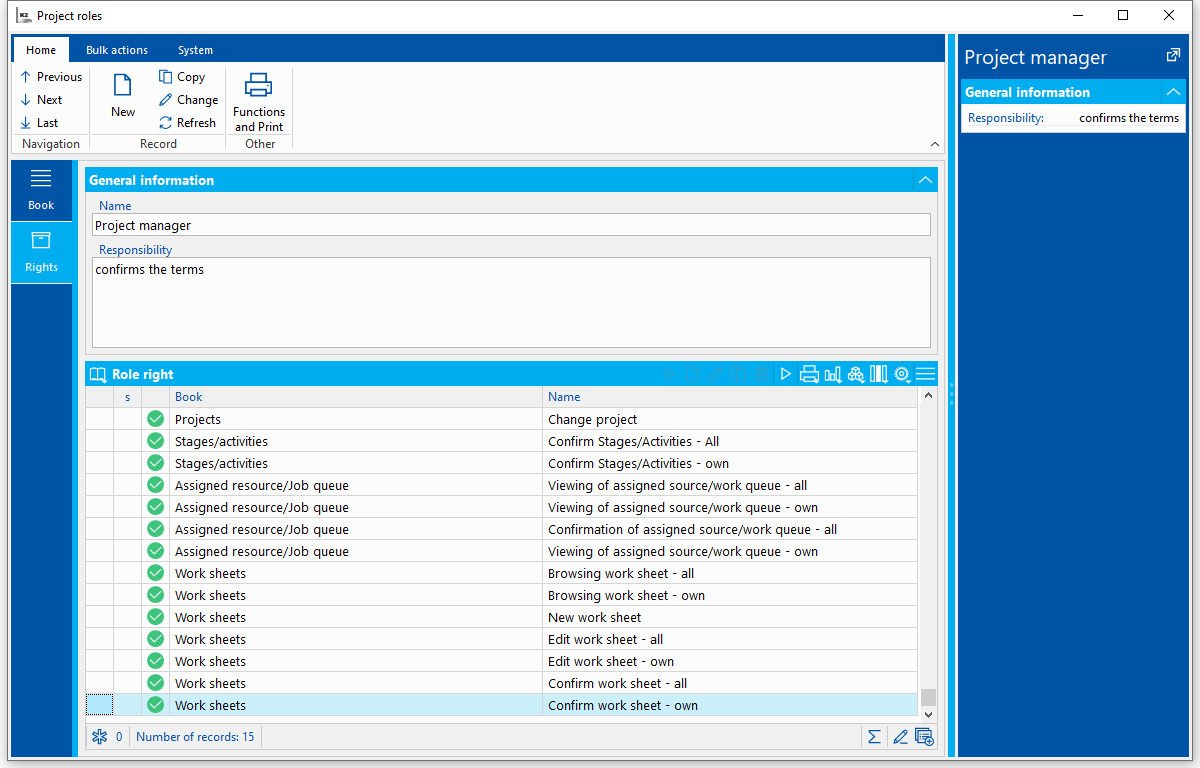Open hamburger menu in Role right toolbar
1200x768 pixels.
[926, 374]
